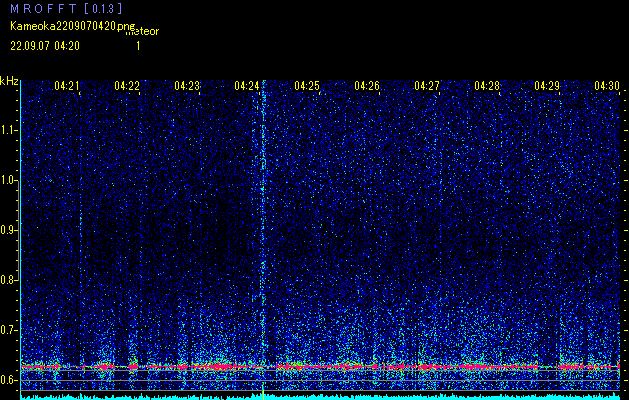This screenshot has width=629, height=400.
Task: Click the meteor count value 1
Action: (x=138, y=46)
